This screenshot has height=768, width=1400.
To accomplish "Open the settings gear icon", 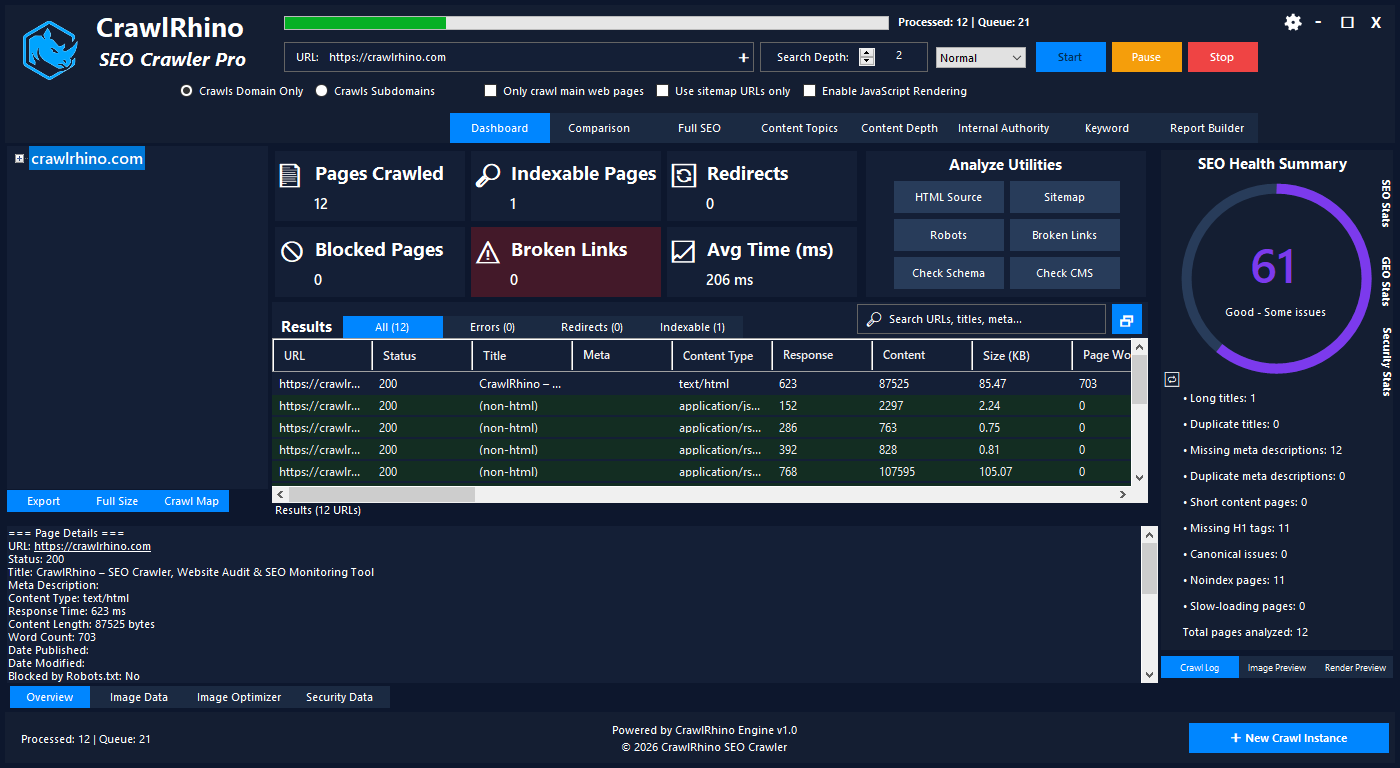I will (1293, 22).
